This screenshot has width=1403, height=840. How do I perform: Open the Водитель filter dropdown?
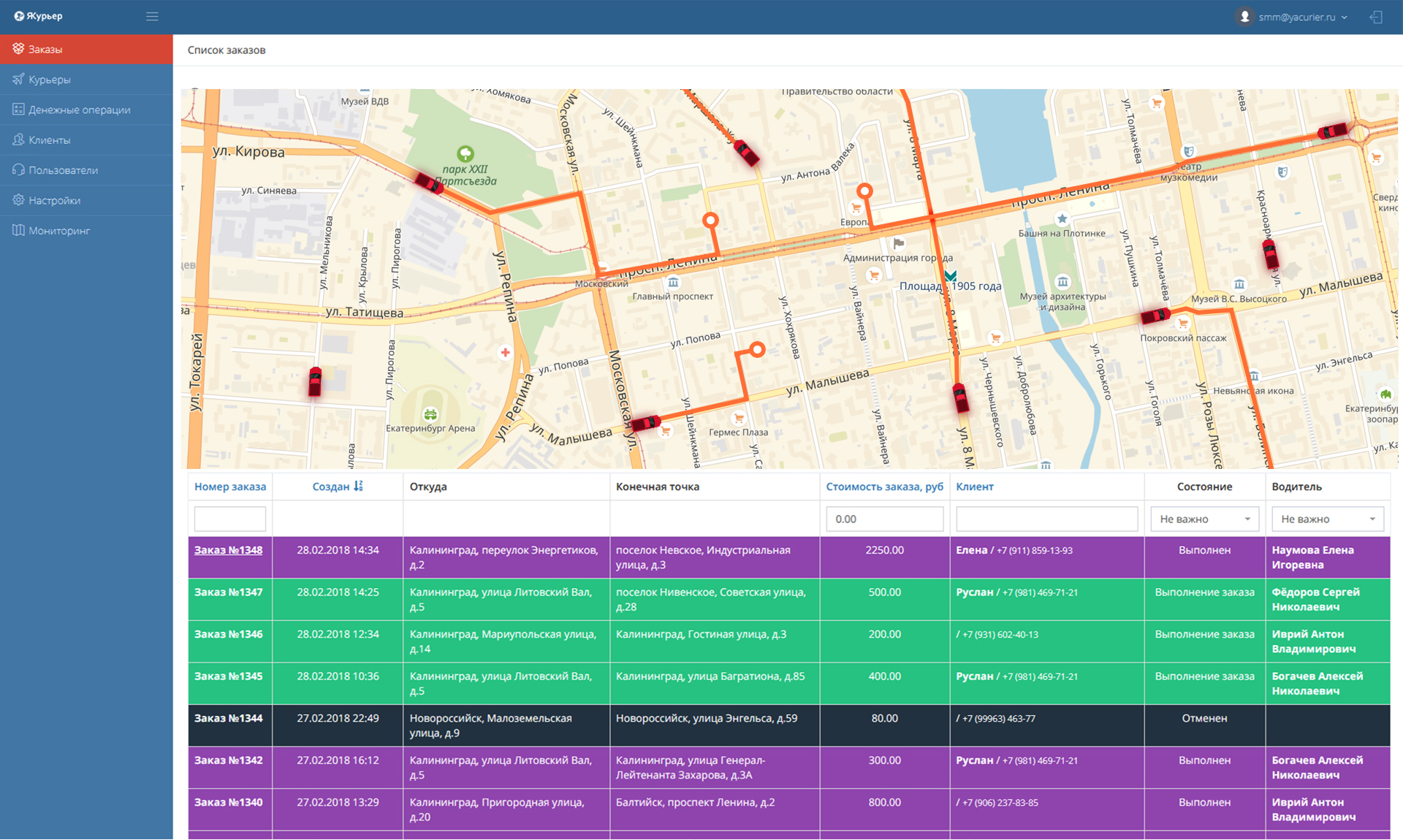[1327, 519]
